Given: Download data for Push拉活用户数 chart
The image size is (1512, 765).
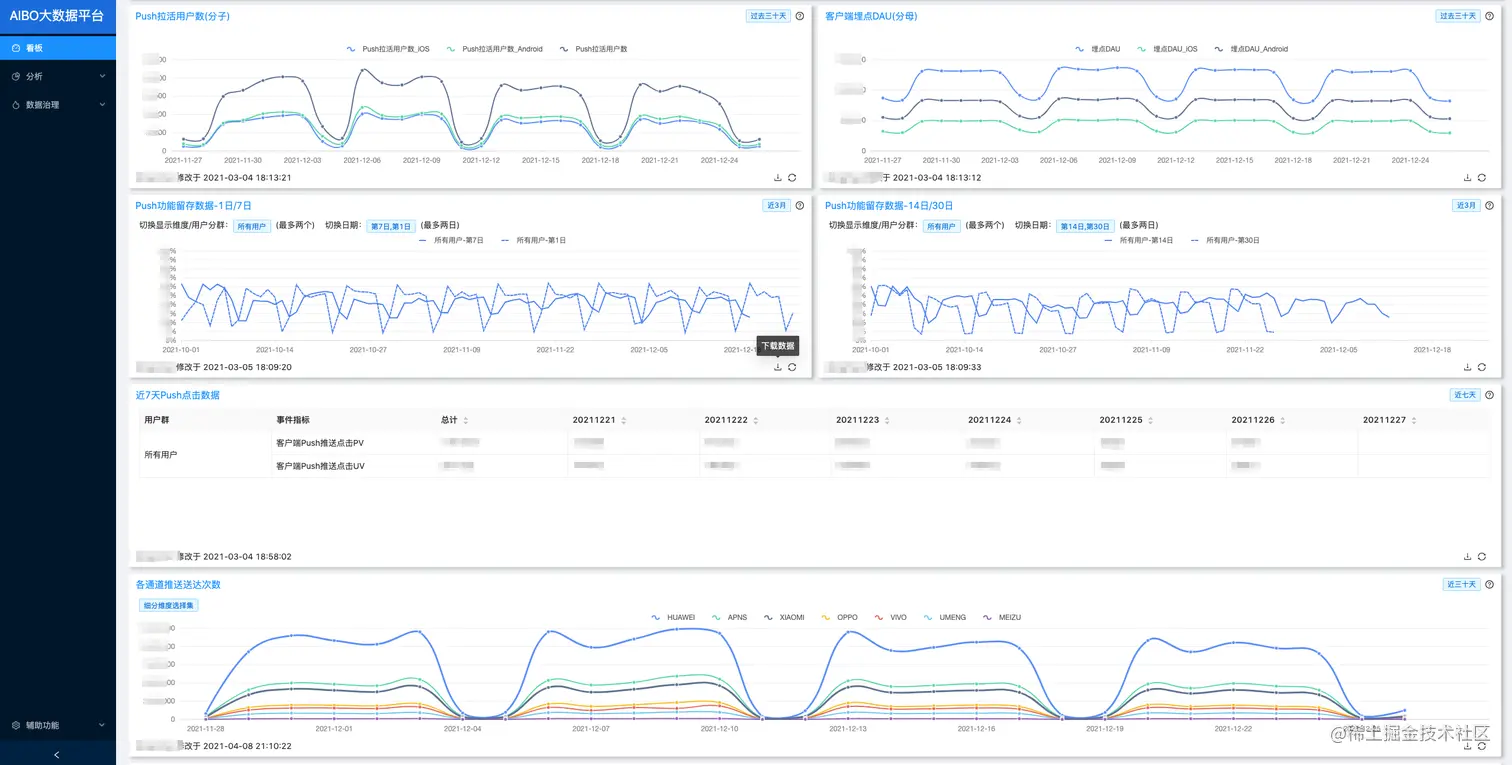Looking at the screenshot, I should [778, 177].
